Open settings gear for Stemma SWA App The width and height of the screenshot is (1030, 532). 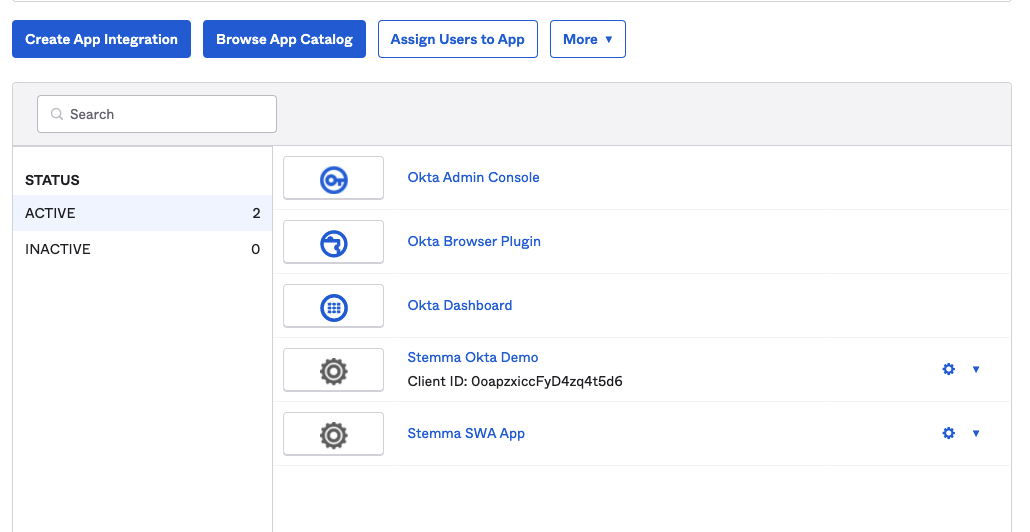tap(949, 433)
